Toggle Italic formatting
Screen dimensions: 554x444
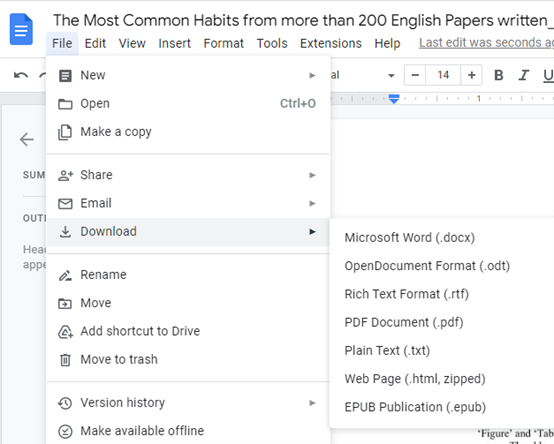[524, 75]
